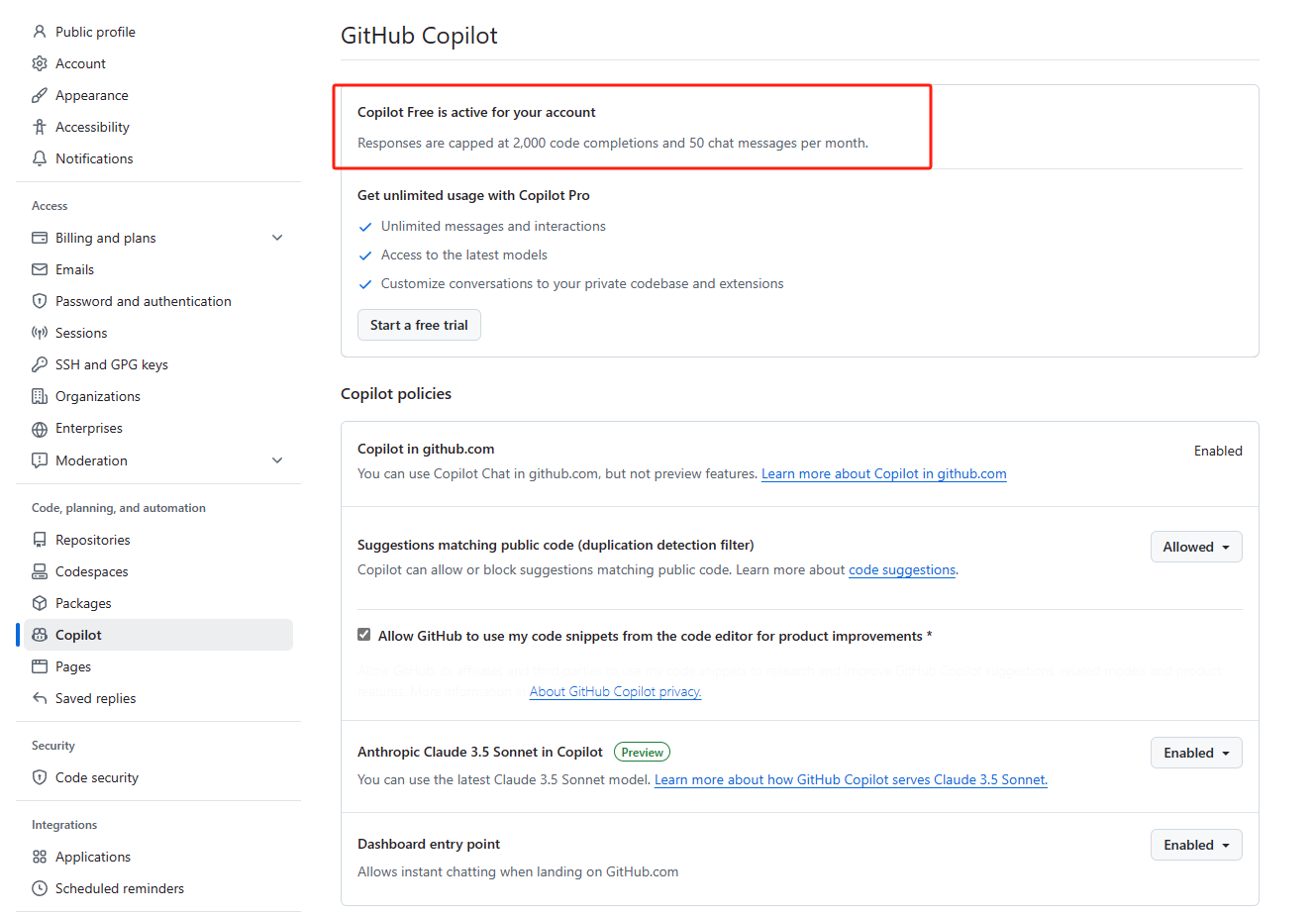Click Learn more about Copilot in github.com
Viewport: 1316px width, 917px height.
pyautogui.click(x=883, y=473)
